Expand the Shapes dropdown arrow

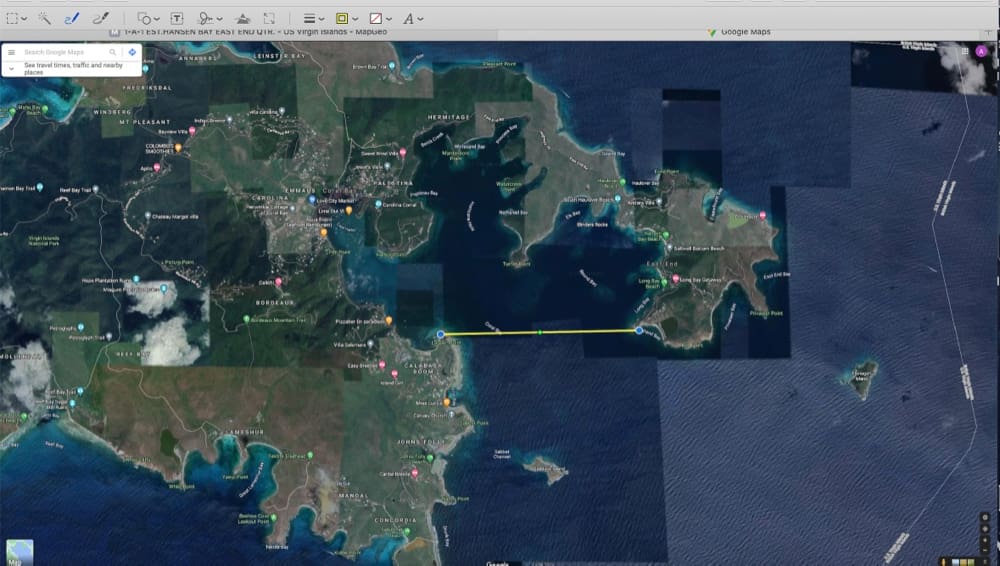(x=156, y=19)
